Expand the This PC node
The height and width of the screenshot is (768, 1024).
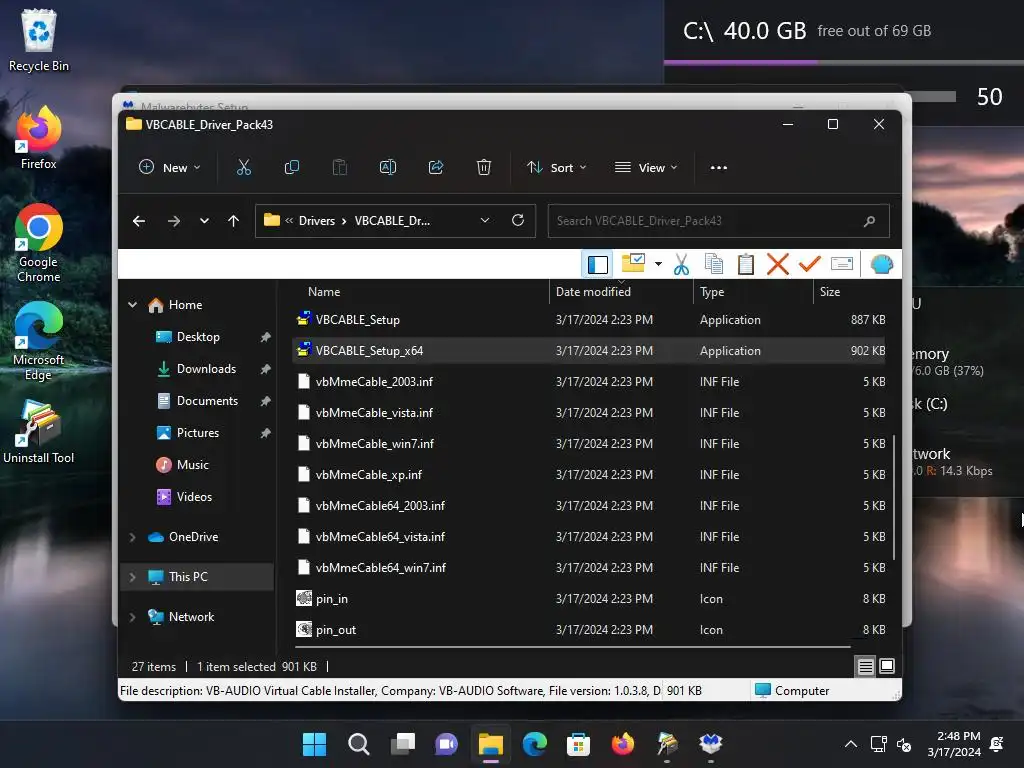pyautogui.click(x=133, y=577)
